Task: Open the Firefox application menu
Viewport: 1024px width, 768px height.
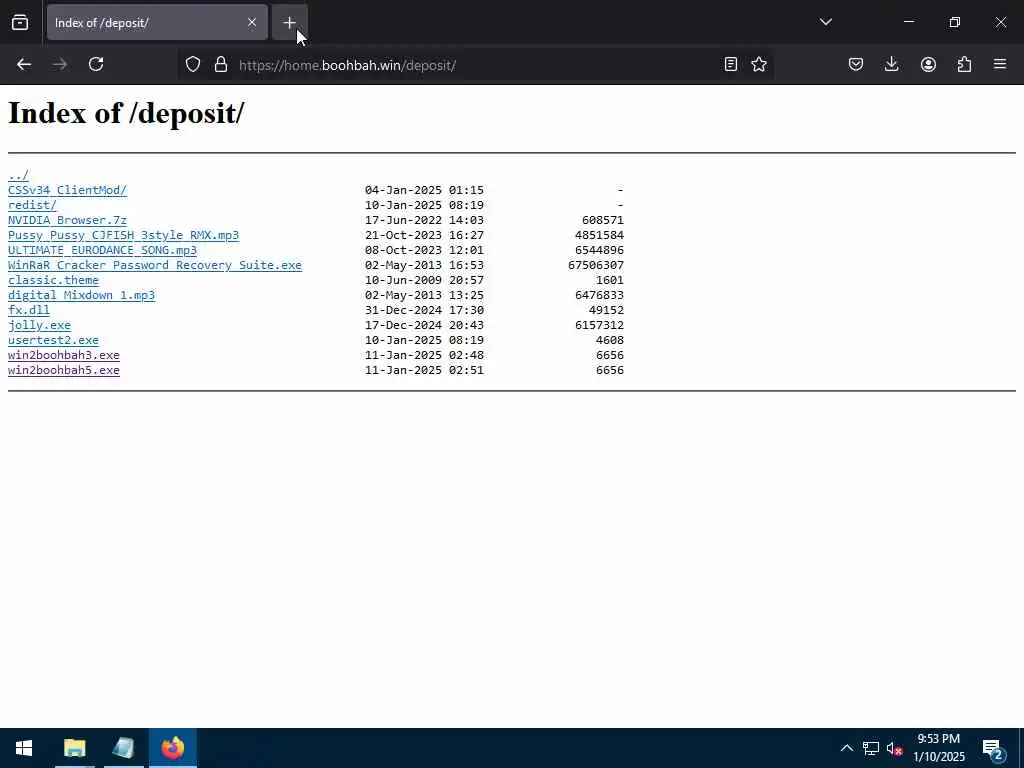Action: coord(1000,64)
